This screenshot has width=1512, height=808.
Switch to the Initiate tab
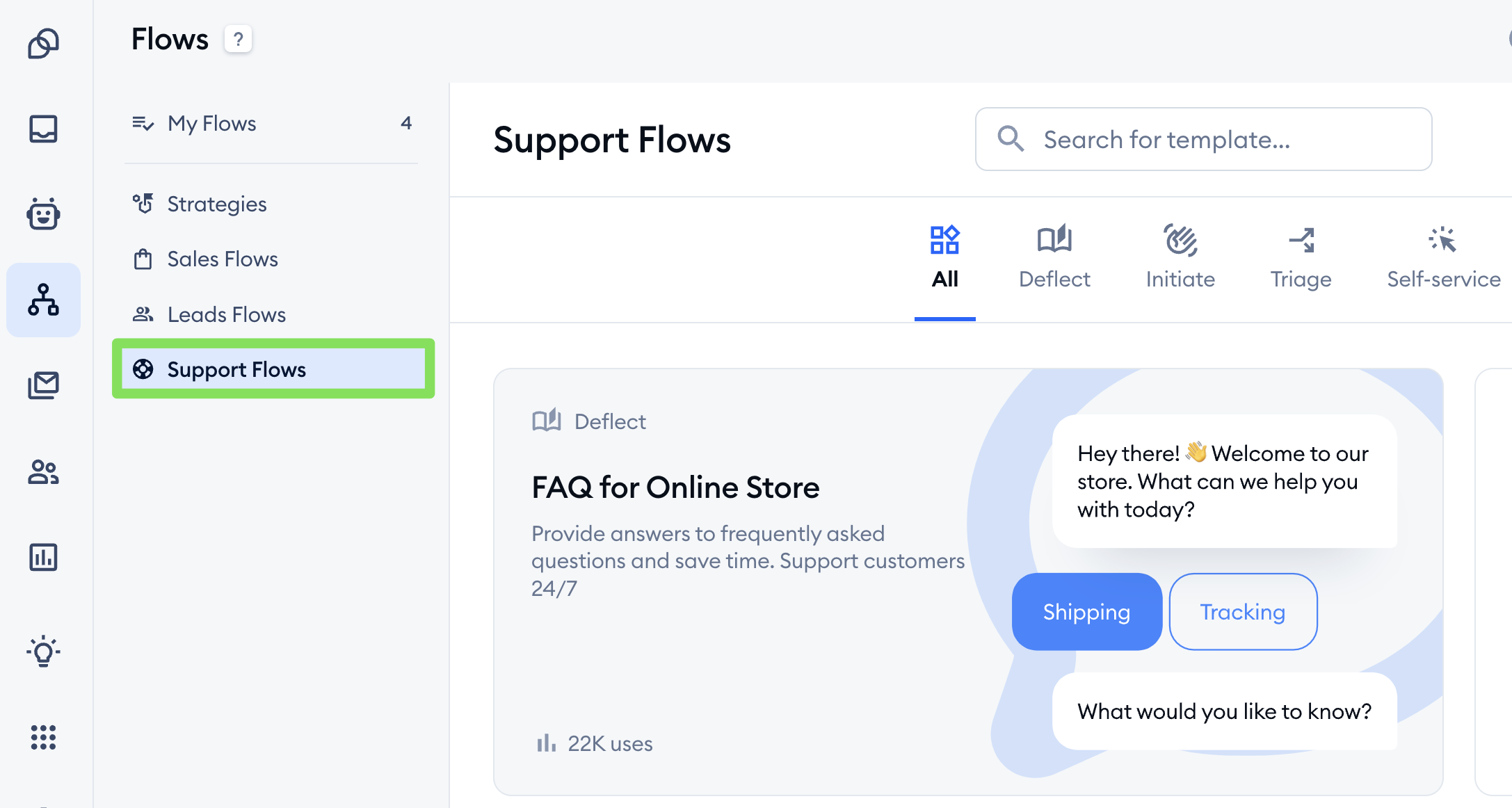point(1180,258)
